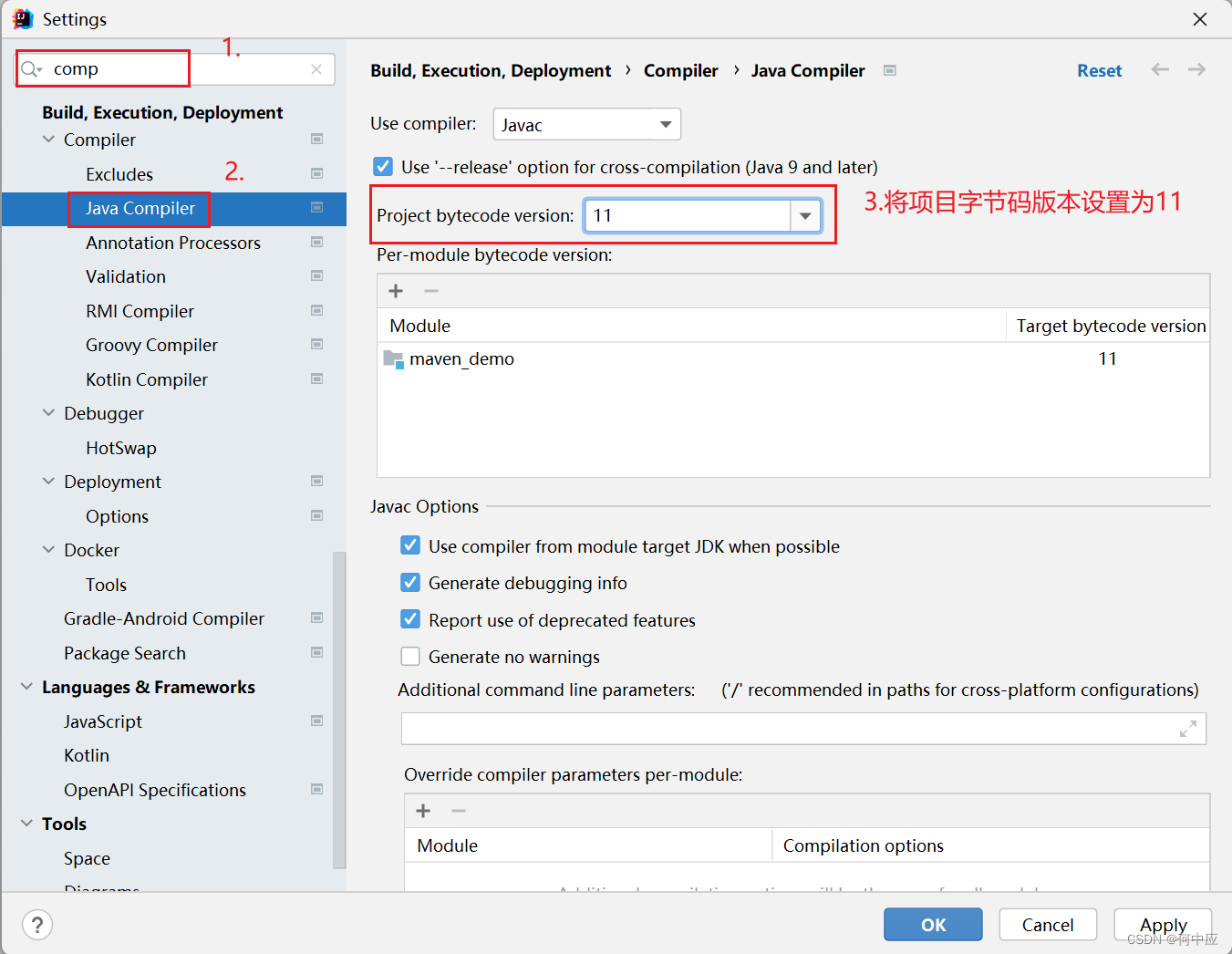Click the Additional command line parameters field

coord(803,729)
